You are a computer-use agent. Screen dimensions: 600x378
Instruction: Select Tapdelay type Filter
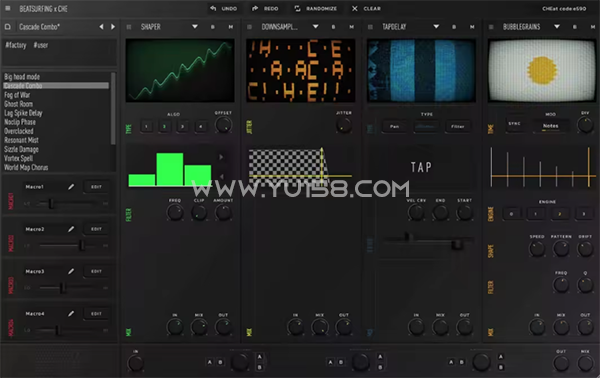[x=457, y=126]
